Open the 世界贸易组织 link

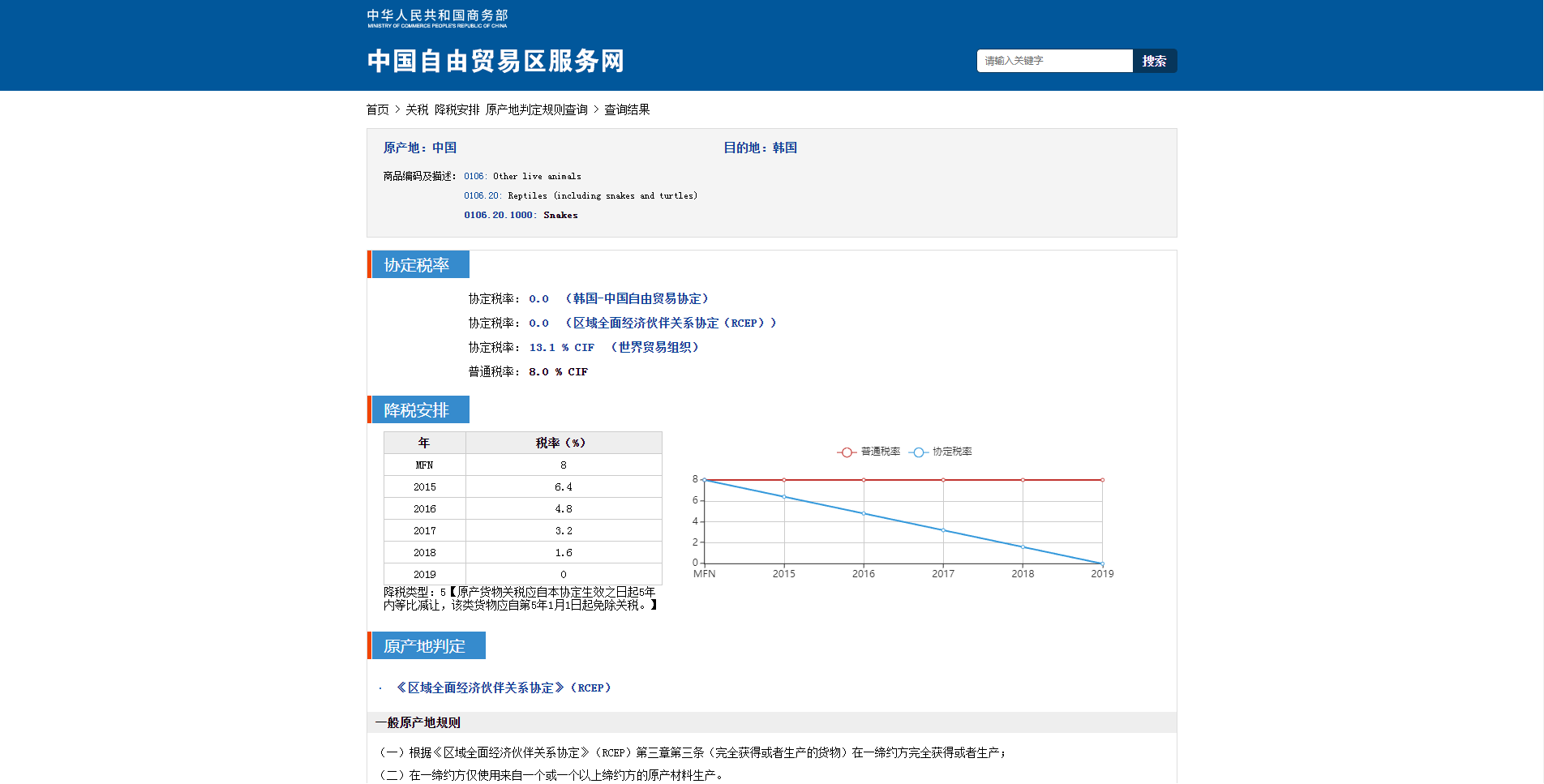tap(654, 348)
